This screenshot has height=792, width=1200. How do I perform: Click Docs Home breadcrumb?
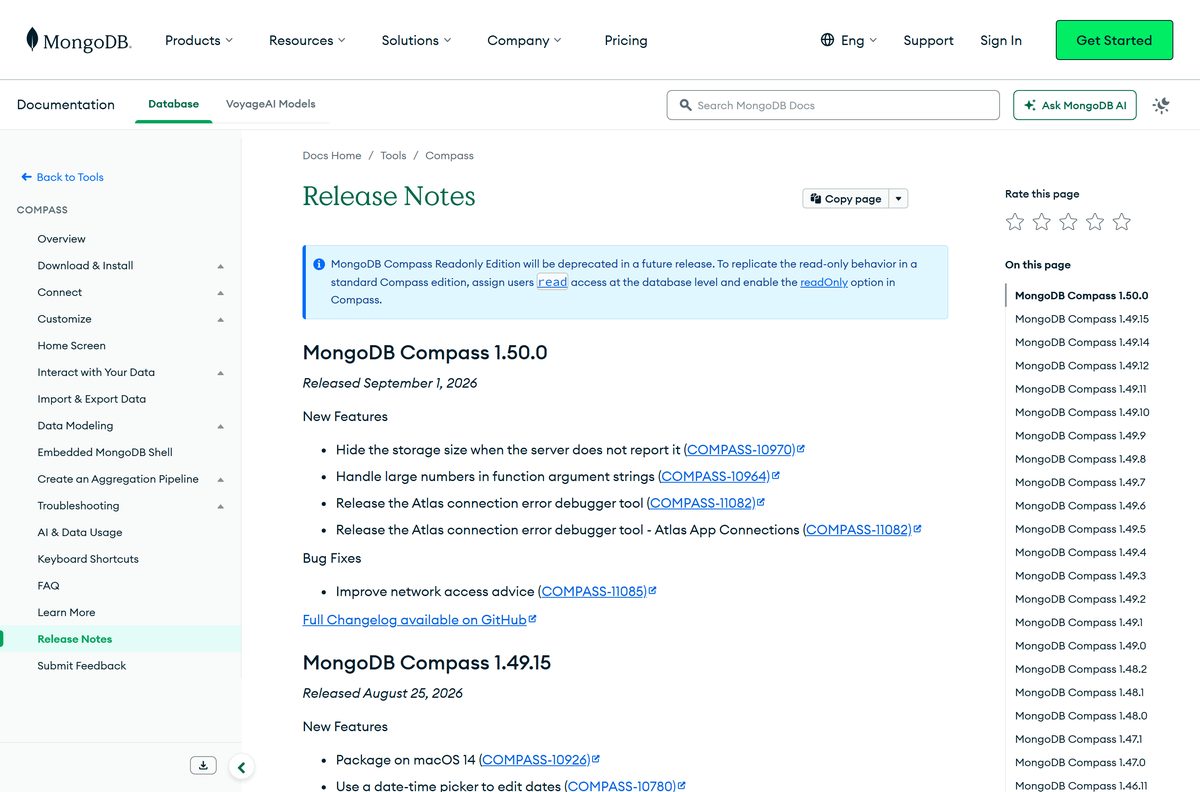point(332,156)
